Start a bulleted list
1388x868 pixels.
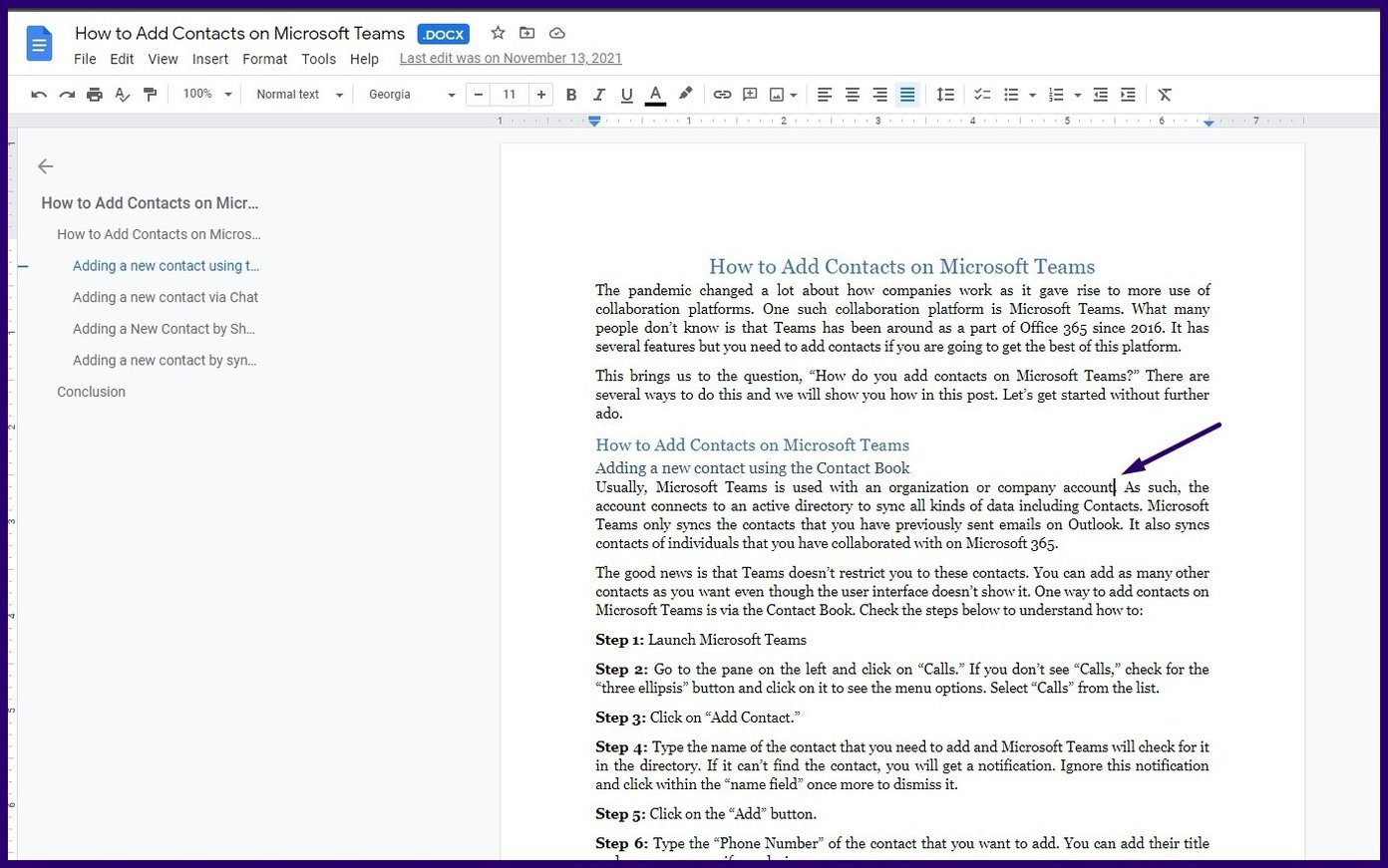[x=1011, y=95]
